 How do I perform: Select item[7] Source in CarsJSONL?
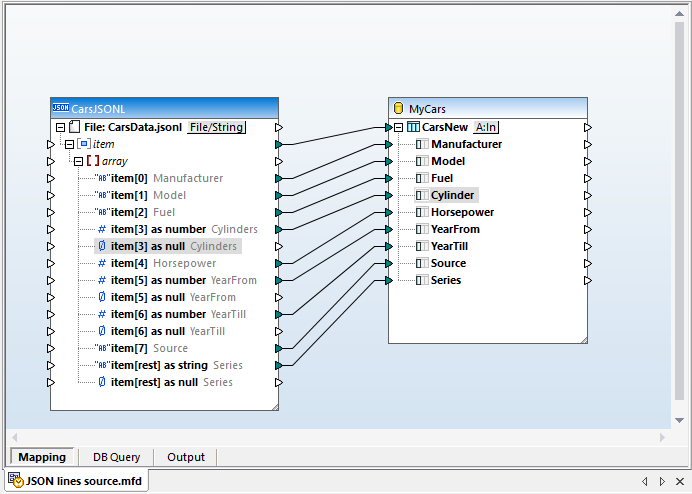click(x=148, y=348)
